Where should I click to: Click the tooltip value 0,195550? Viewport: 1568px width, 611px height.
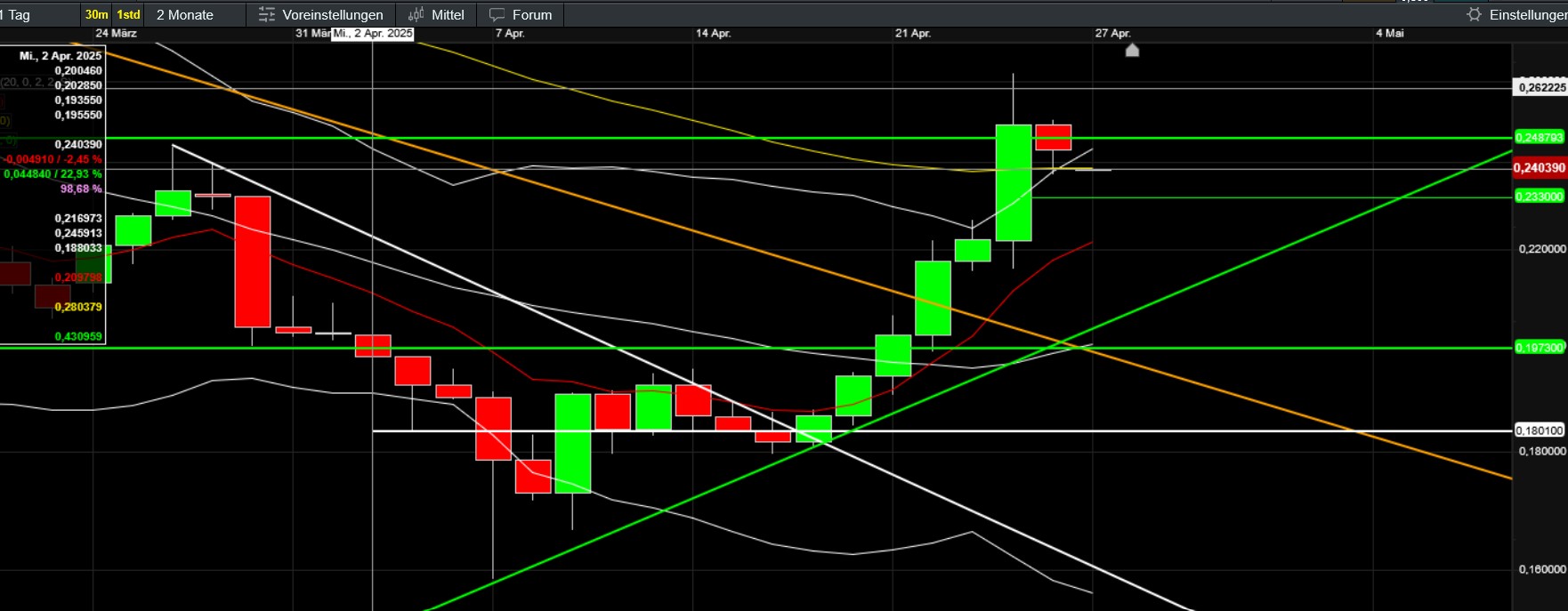(x=78, y=115)
